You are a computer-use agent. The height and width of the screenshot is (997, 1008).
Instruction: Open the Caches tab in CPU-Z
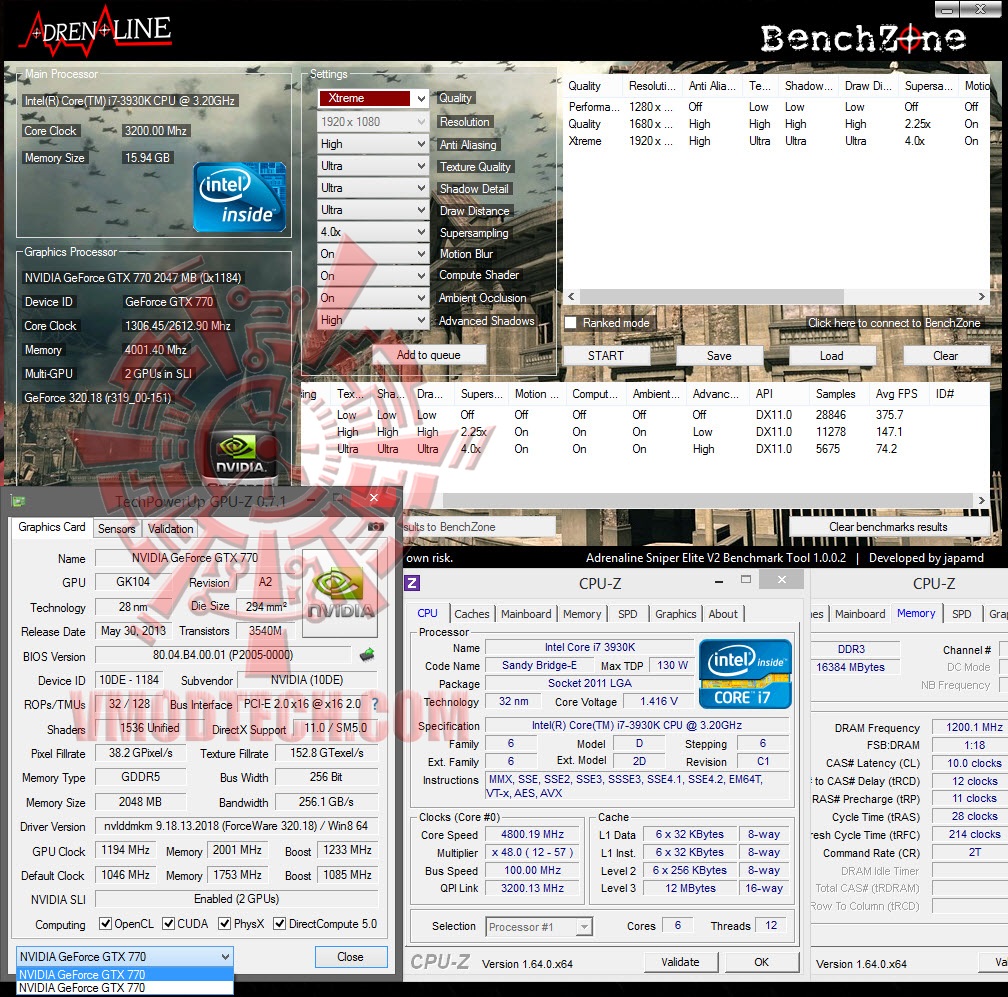[472, 614]
